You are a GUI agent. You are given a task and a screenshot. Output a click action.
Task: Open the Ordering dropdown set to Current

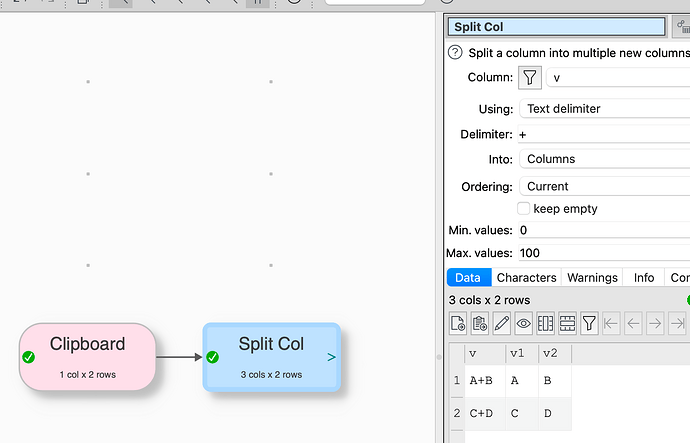tap(604, 186)
